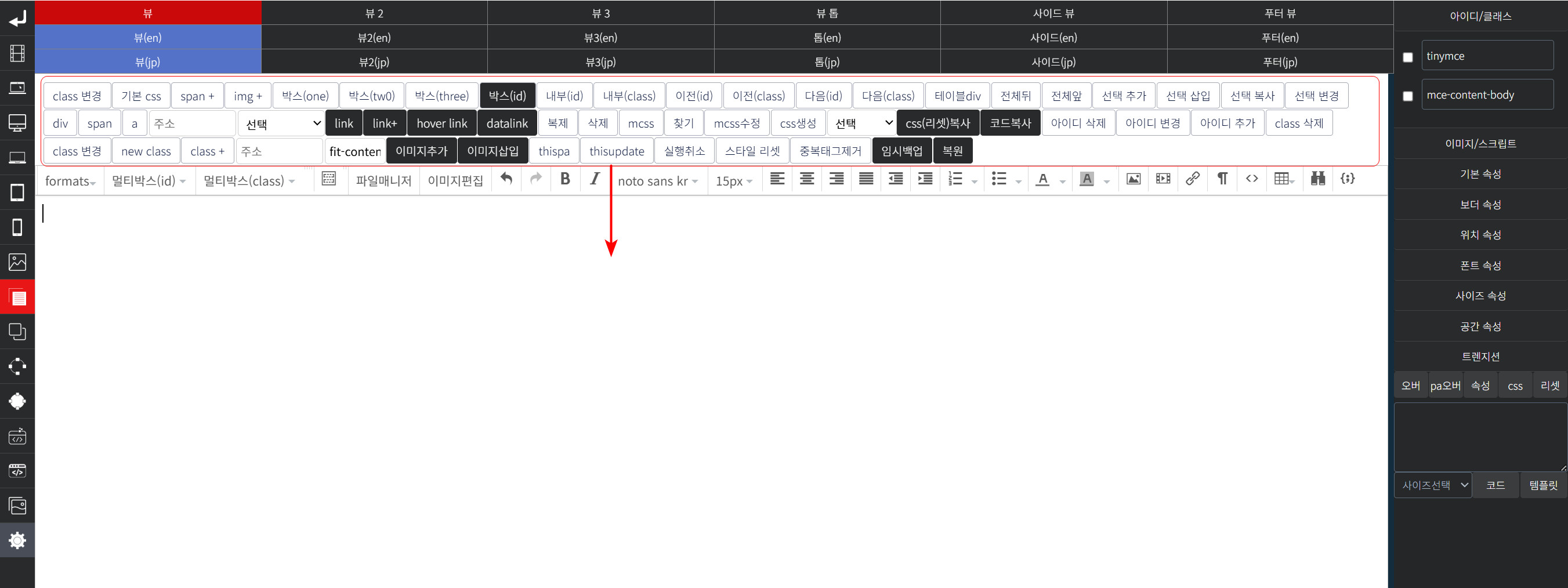This screenshot has height=588, width=1568.
Task: Click the find and replace binoculars icon
Action: (x=1318, y=179)
